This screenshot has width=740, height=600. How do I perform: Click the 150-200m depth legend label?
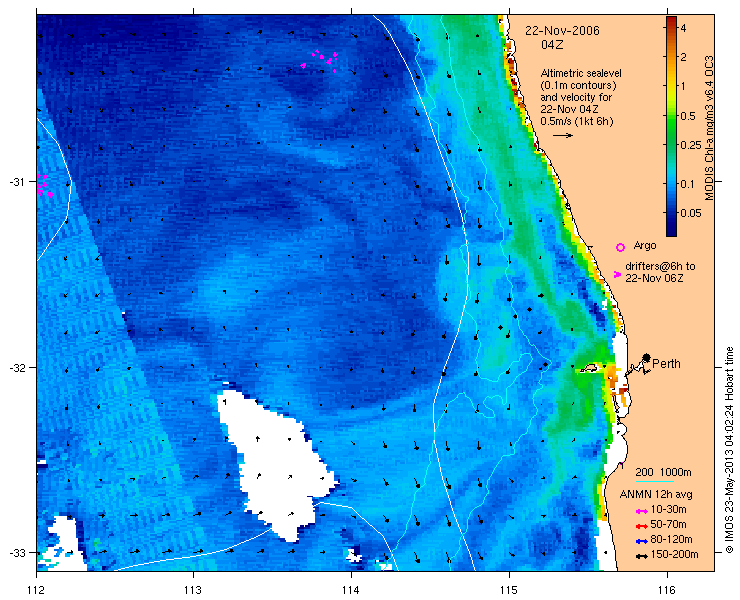coord(674,555)
